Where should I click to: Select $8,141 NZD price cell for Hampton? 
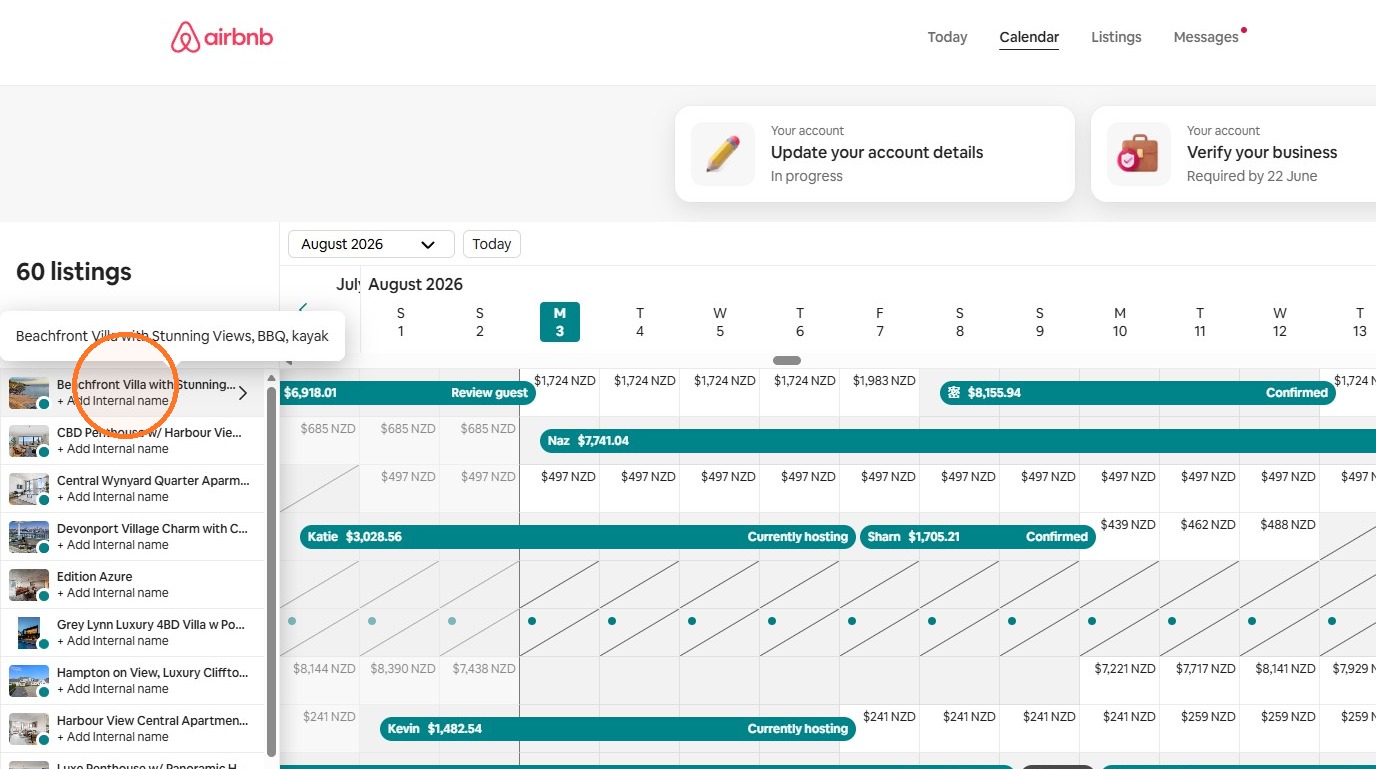click(1280, 681)
